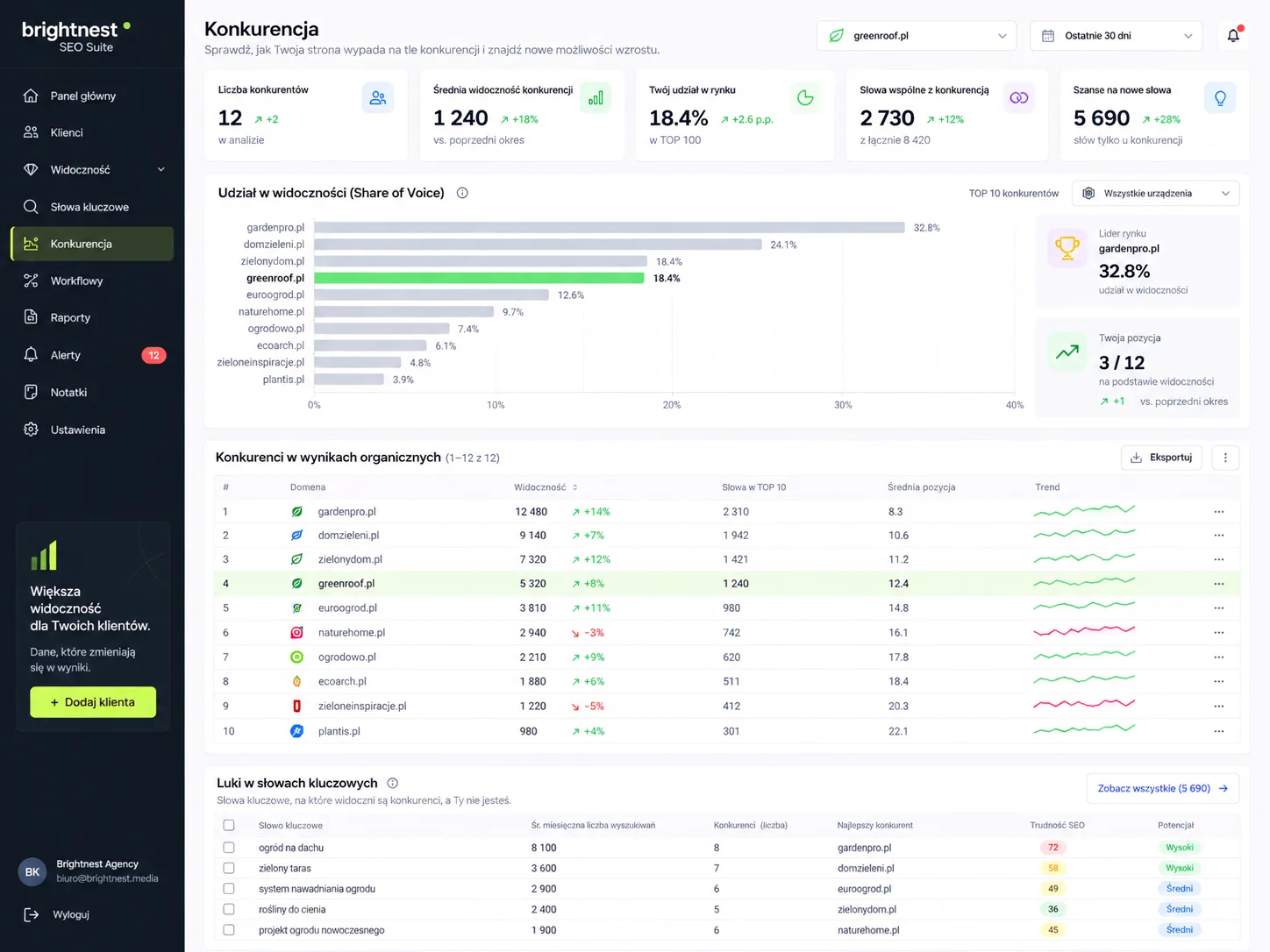Open 'Zobacz wszystkie (5 690)' link

pyautogui.click(x=1163, y=789)
